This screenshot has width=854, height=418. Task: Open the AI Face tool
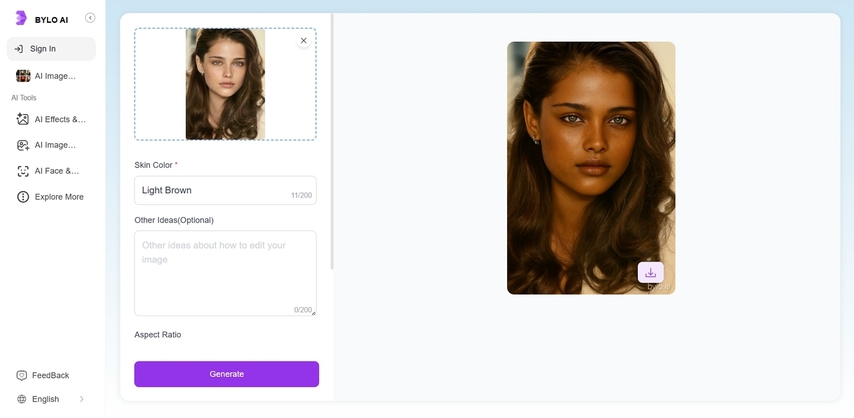click(50, 171)
